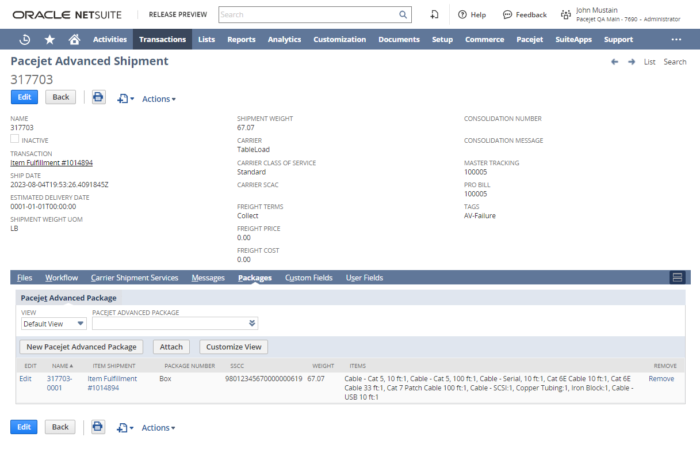Open Item Fulfillment #1014894 transaction link
The height and width of the screenshot is (452, 700).
(52, 163)
